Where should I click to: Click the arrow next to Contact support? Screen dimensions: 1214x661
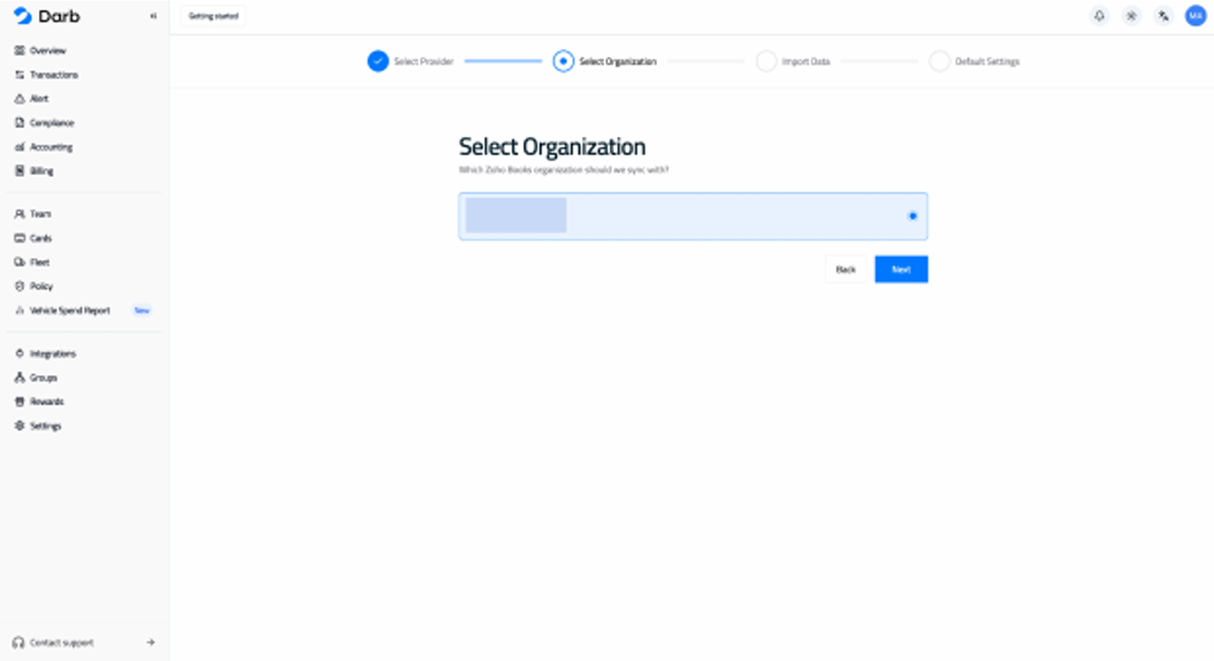(151, 643)
